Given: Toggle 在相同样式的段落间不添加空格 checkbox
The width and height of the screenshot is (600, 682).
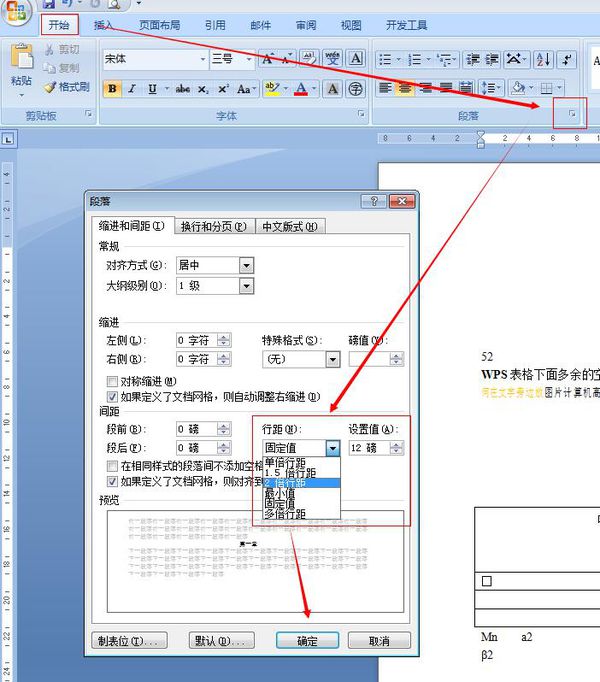Looking at the screenshot, I should pos(112,466).
